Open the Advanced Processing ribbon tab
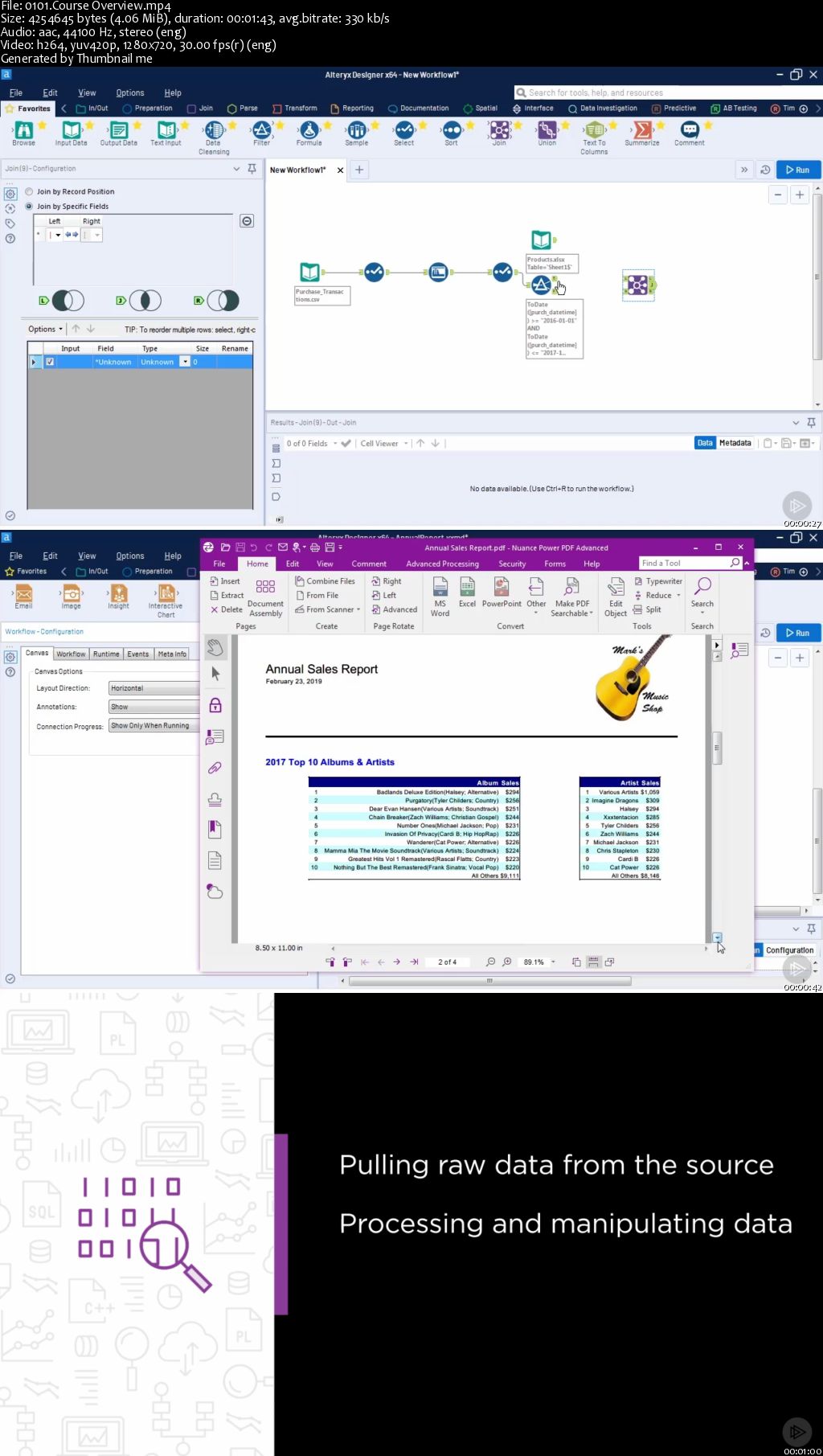823x1456 pixels. pyautogui.click(x=442, y=564)
